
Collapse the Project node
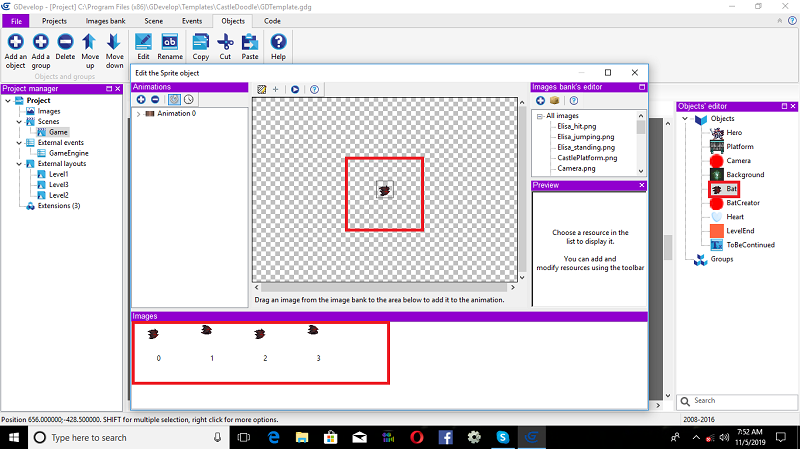[8, 101]
